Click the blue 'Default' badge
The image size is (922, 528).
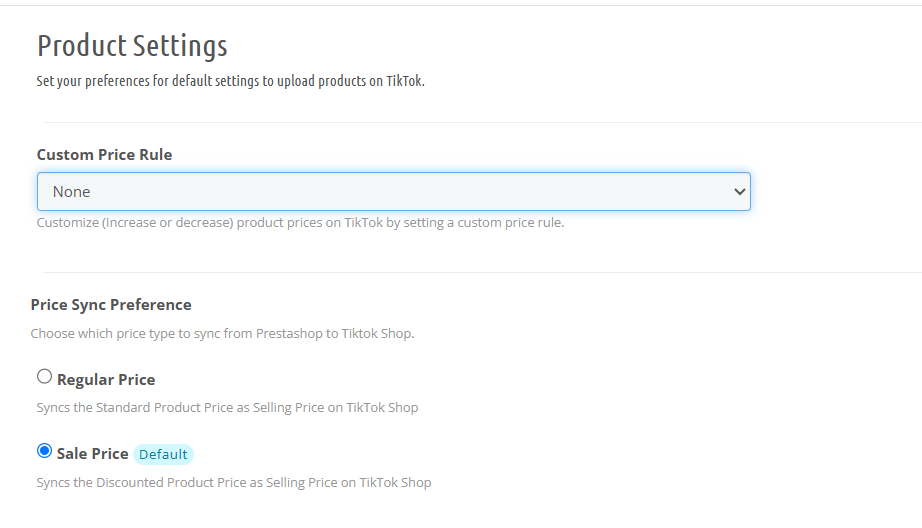coord(163,455)
